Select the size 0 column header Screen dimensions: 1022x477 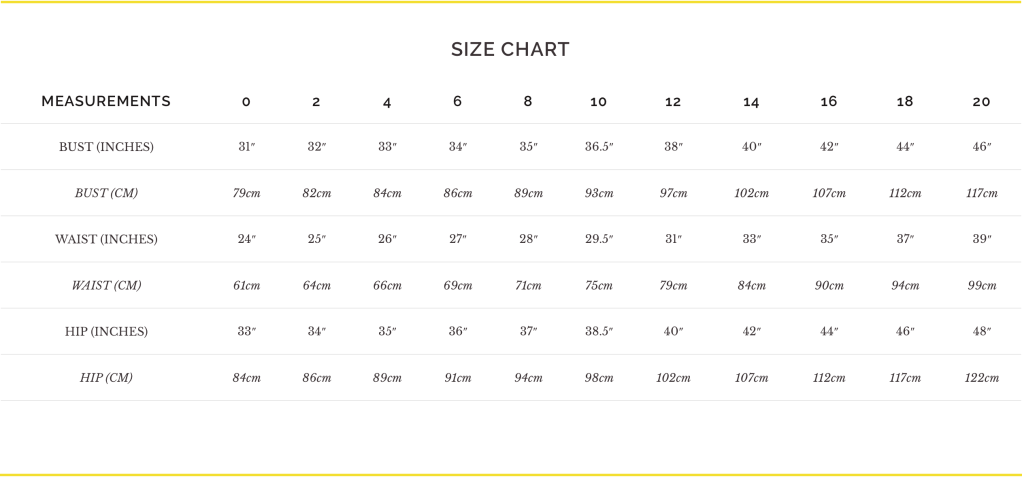[246, 102]
